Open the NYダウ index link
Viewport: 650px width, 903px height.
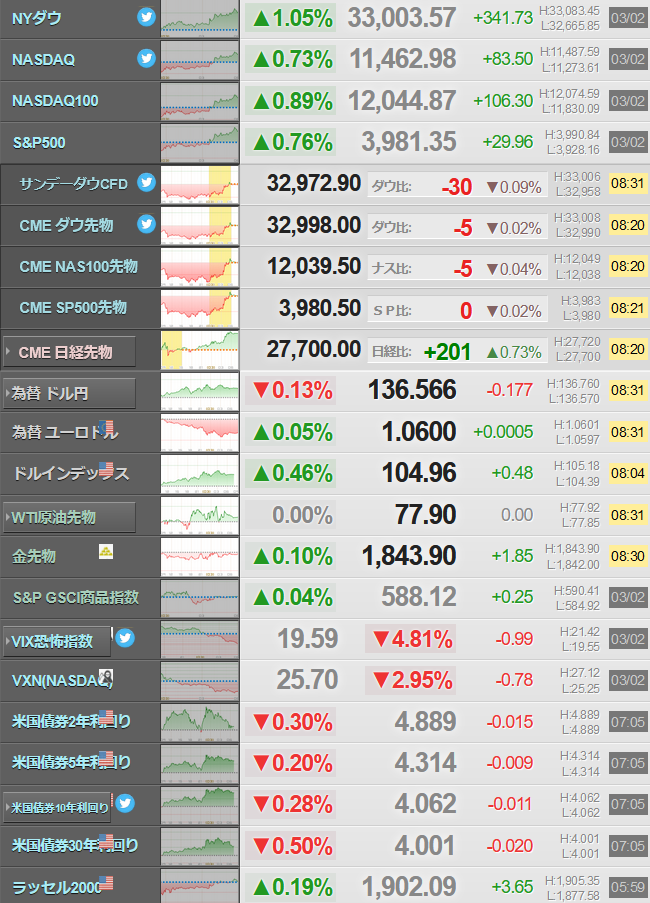[x=37, y=18]
